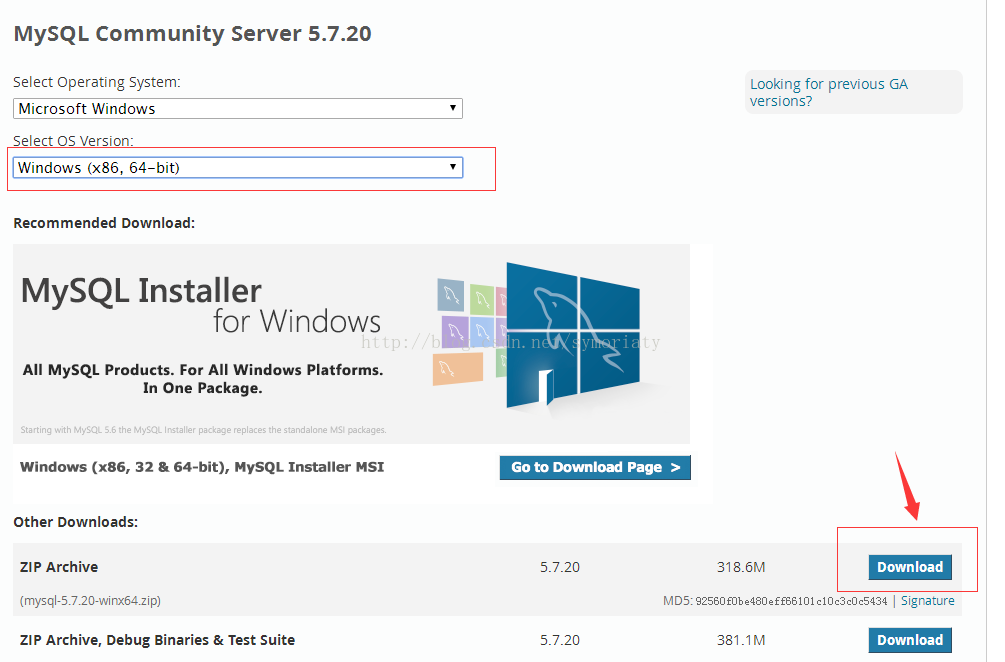Click the MySQL Installer for Windows banner

[x=351, y=343]
